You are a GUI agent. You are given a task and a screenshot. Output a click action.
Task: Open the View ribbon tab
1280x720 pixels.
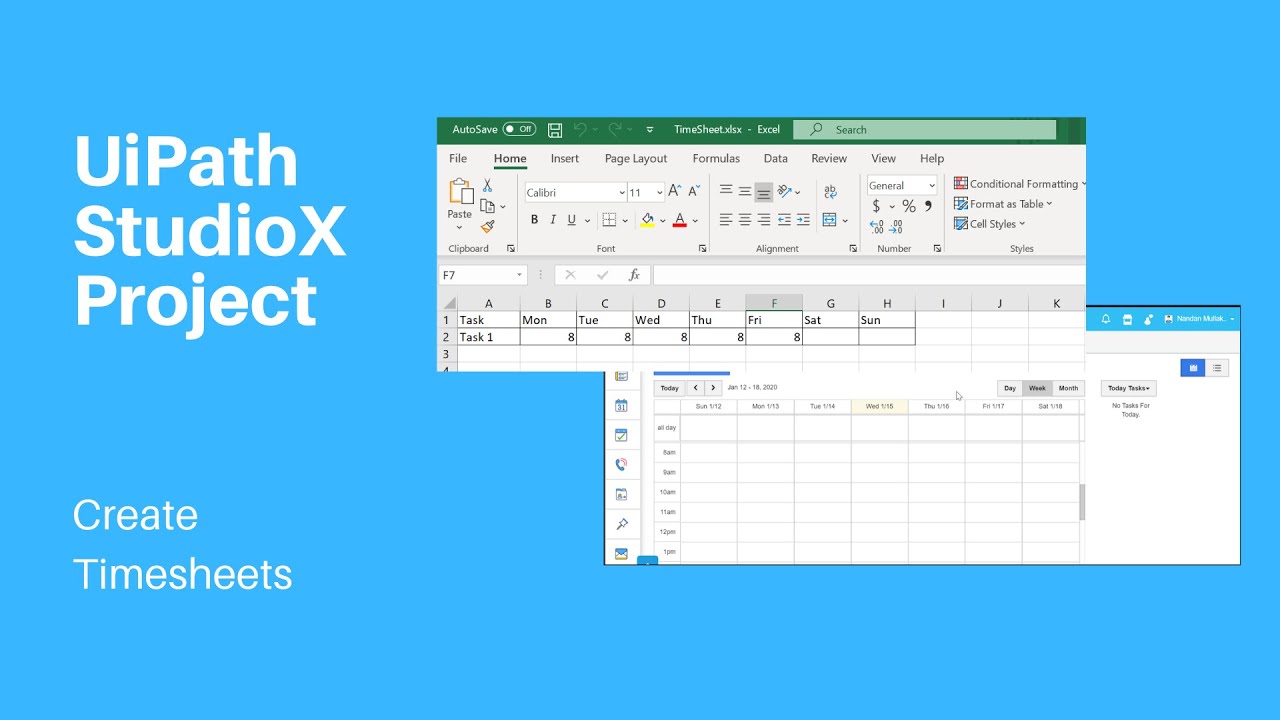[883, 158]
